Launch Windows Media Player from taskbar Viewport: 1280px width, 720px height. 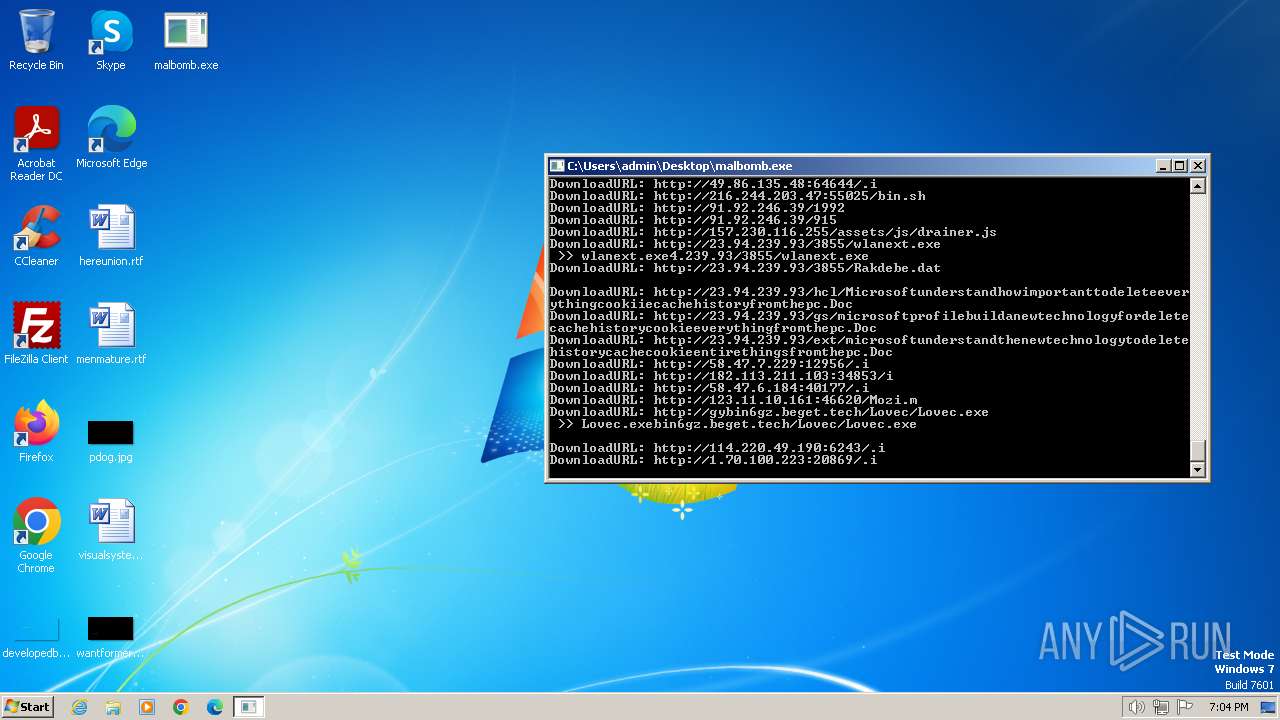pyautogui.click(x=147, y=707)
